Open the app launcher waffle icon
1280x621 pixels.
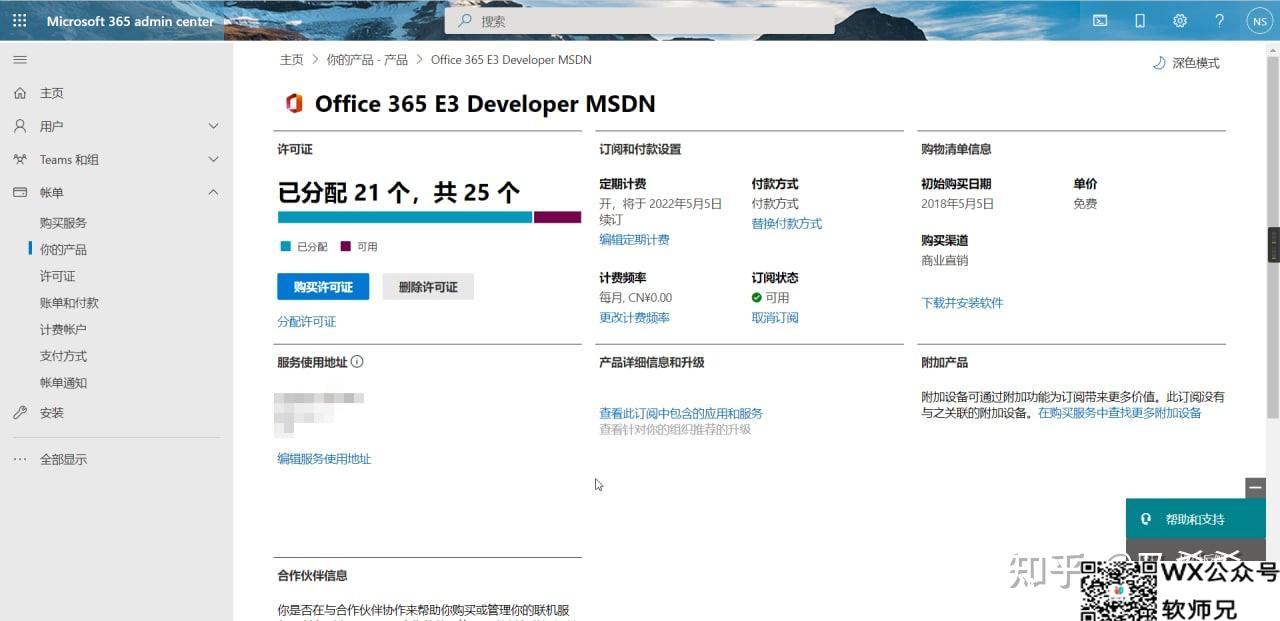click(x=19, y=20)
